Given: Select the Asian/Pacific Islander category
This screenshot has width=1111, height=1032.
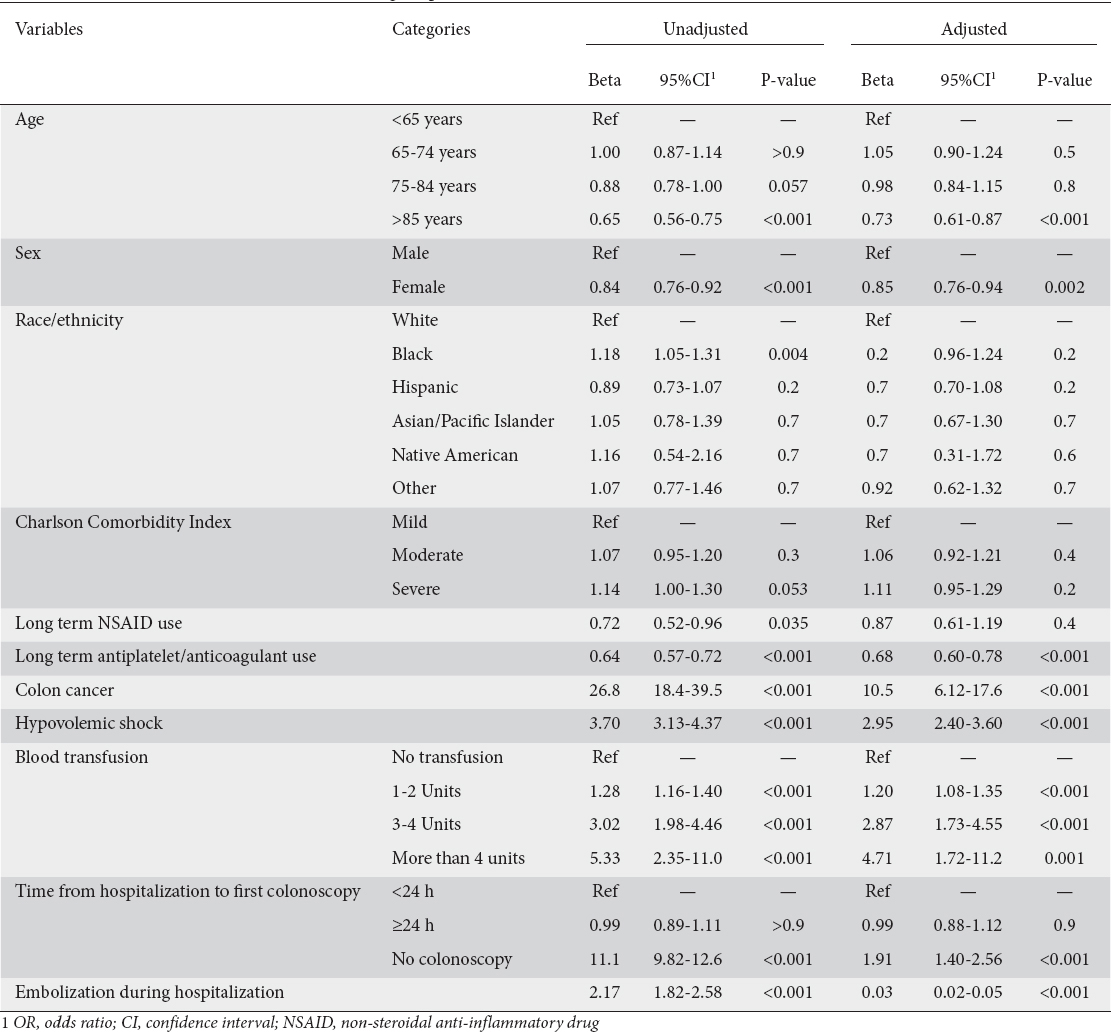Looking at the screenshot, I should pos(473,421).
